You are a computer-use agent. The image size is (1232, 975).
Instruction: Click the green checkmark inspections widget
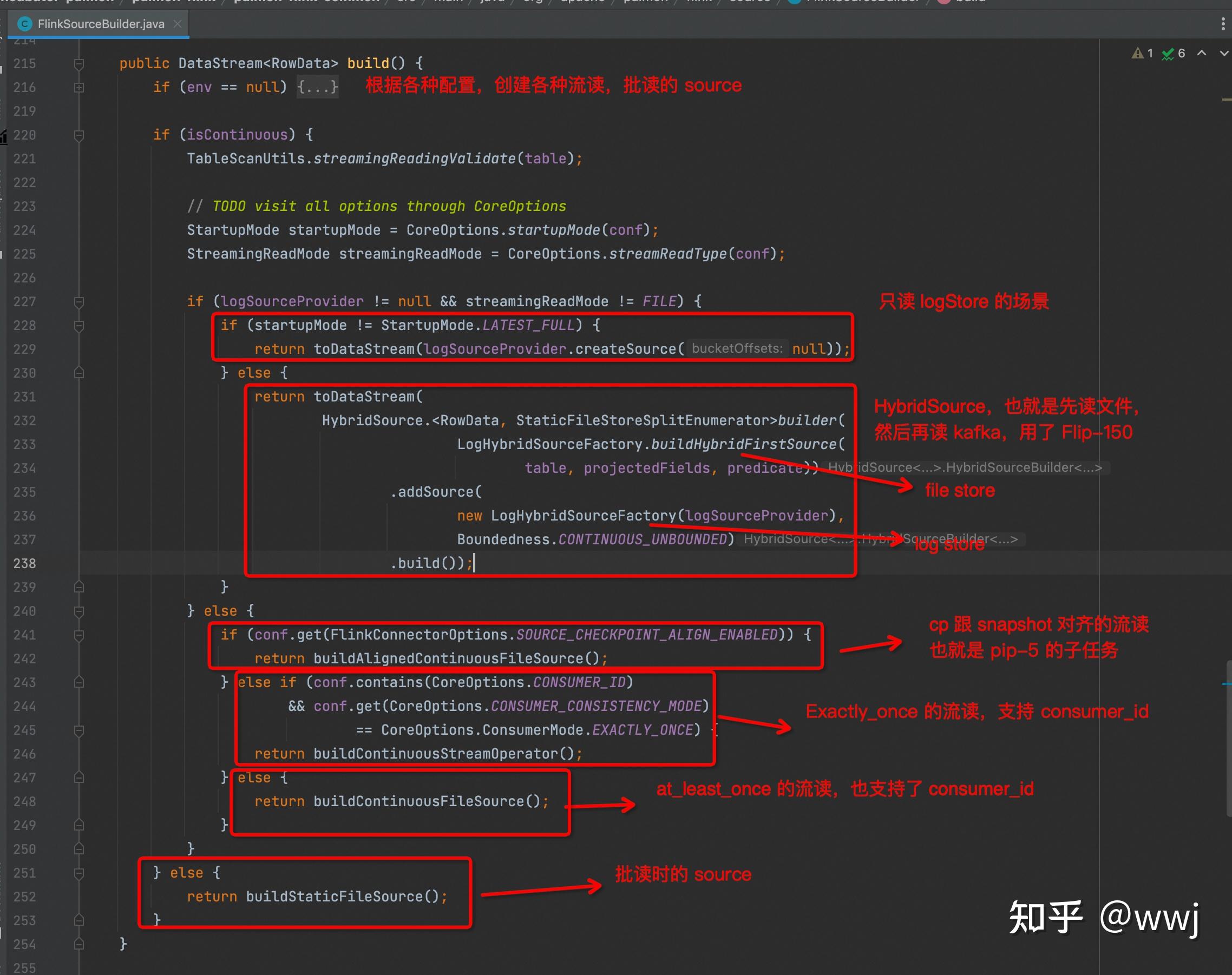click(x=1167, y=53)
